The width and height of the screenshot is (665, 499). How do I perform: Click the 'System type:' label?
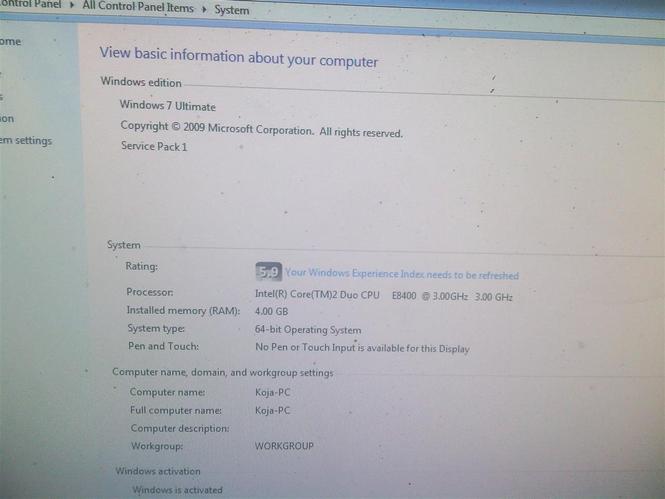pos(156,329)
